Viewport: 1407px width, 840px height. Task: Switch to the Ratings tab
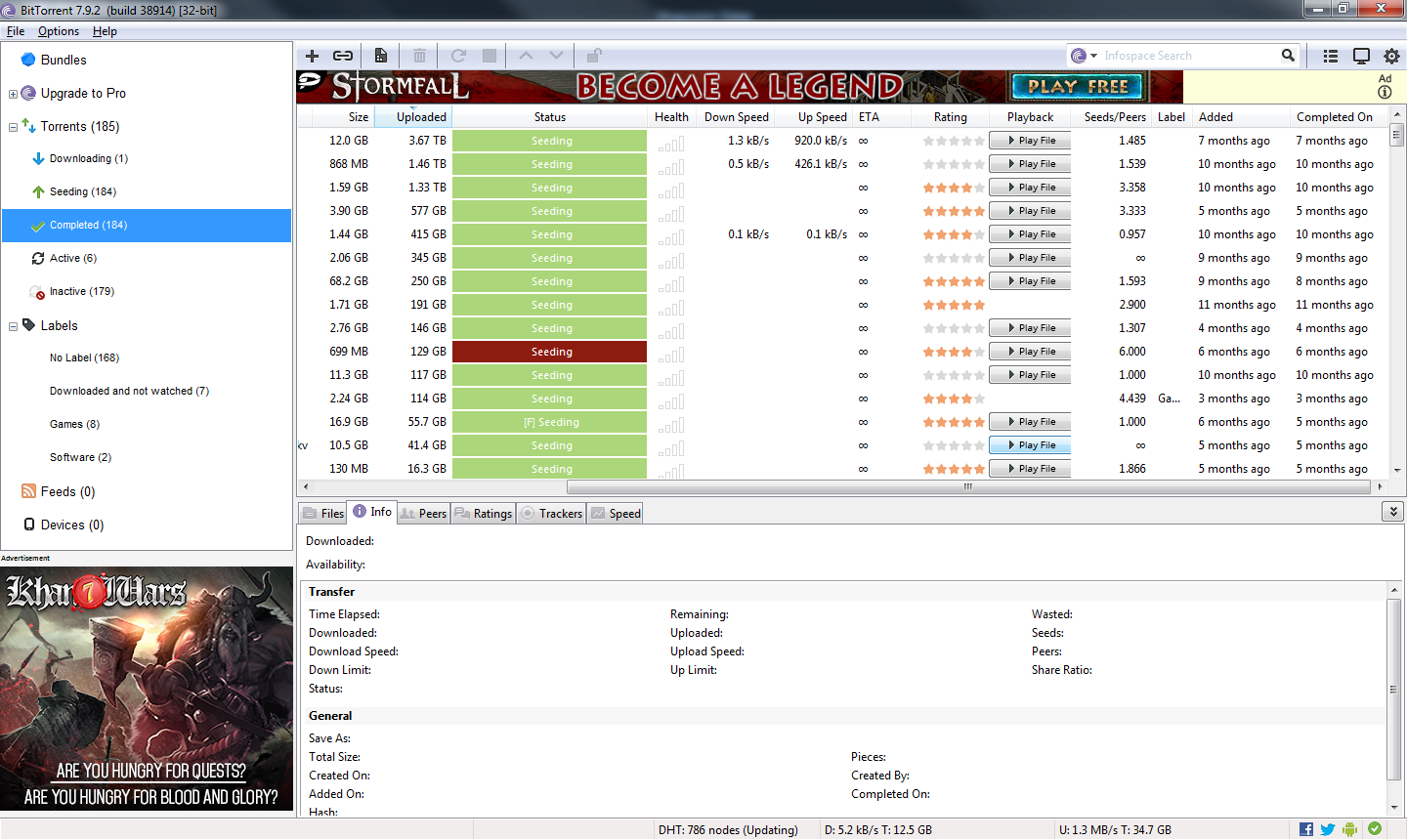483,513
